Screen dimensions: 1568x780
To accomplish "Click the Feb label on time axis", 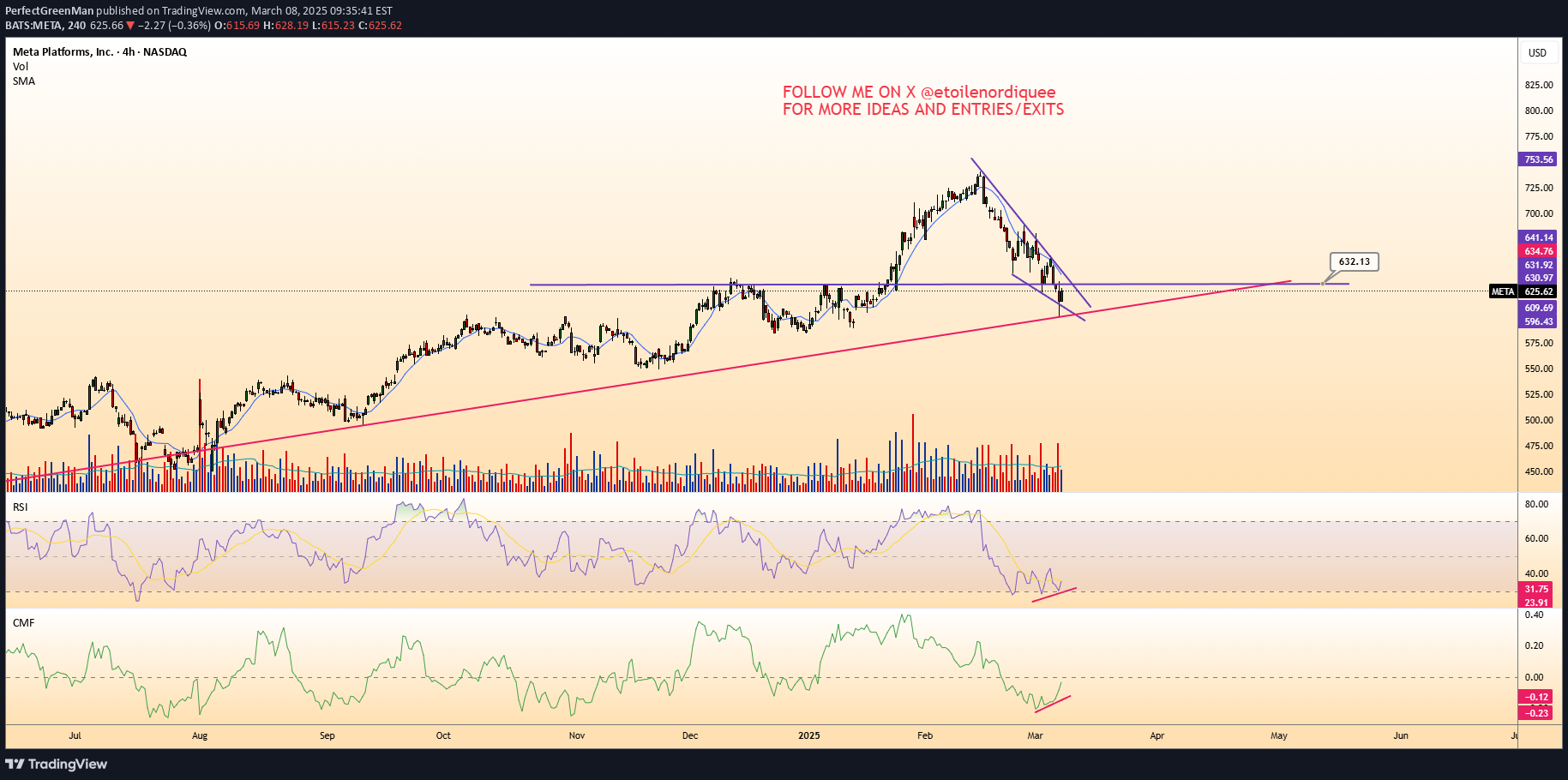I will click(x=925, y=735).
